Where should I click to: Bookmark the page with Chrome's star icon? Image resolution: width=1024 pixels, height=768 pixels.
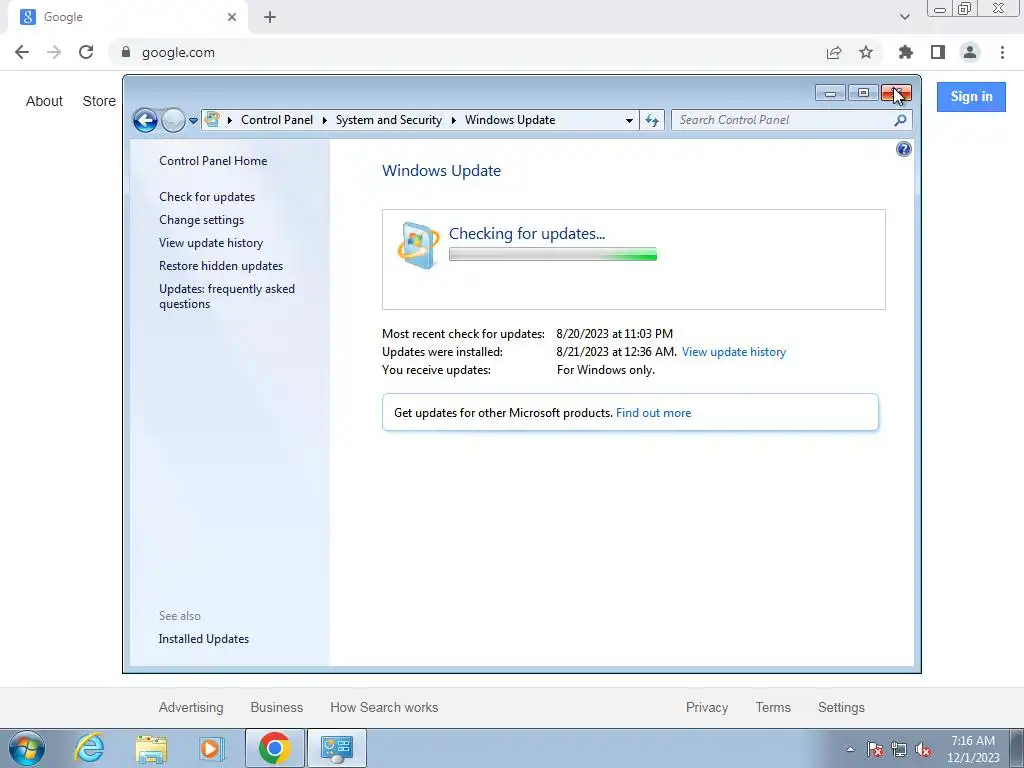point(866,52)
